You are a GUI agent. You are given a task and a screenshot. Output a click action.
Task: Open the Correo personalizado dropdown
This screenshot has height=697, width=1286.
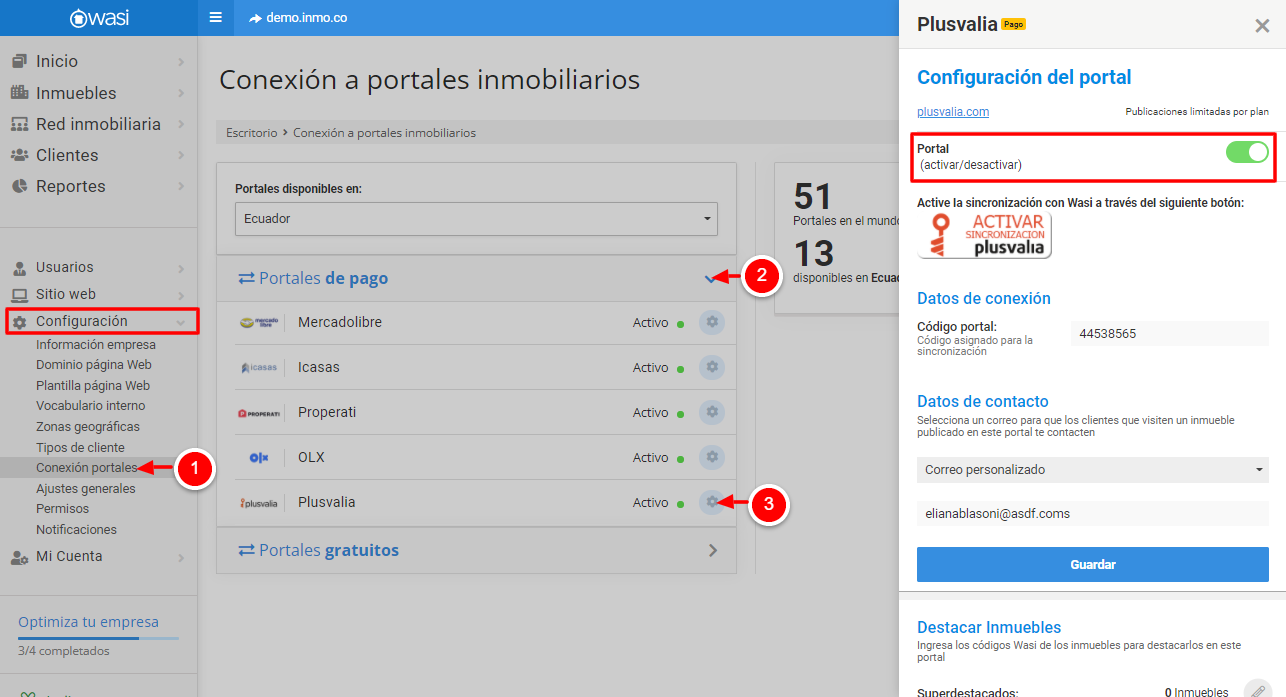coord(1092,469)
